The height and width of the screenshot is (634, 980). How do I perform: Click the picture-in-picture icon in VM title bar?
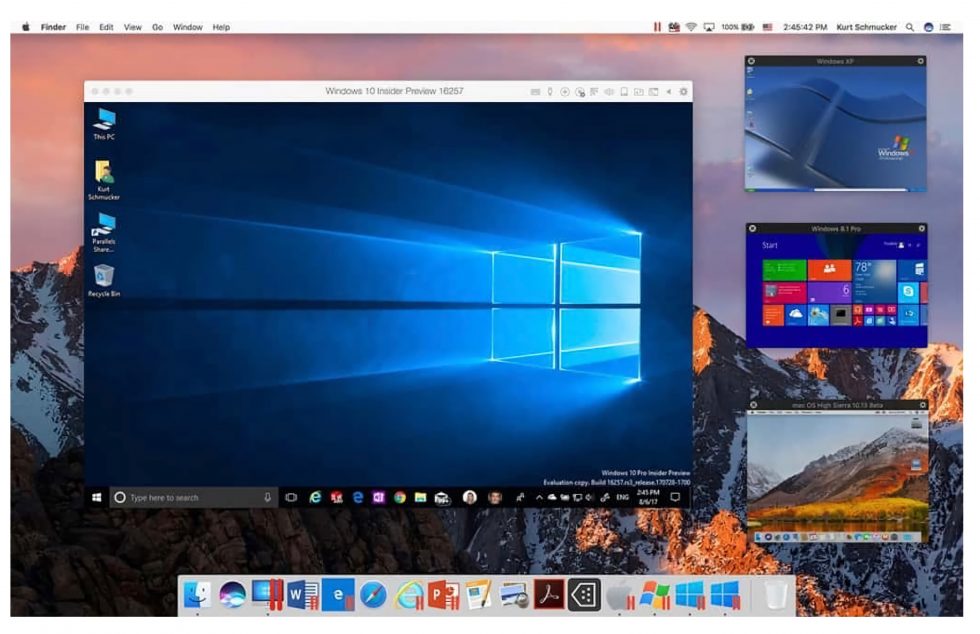653,92
